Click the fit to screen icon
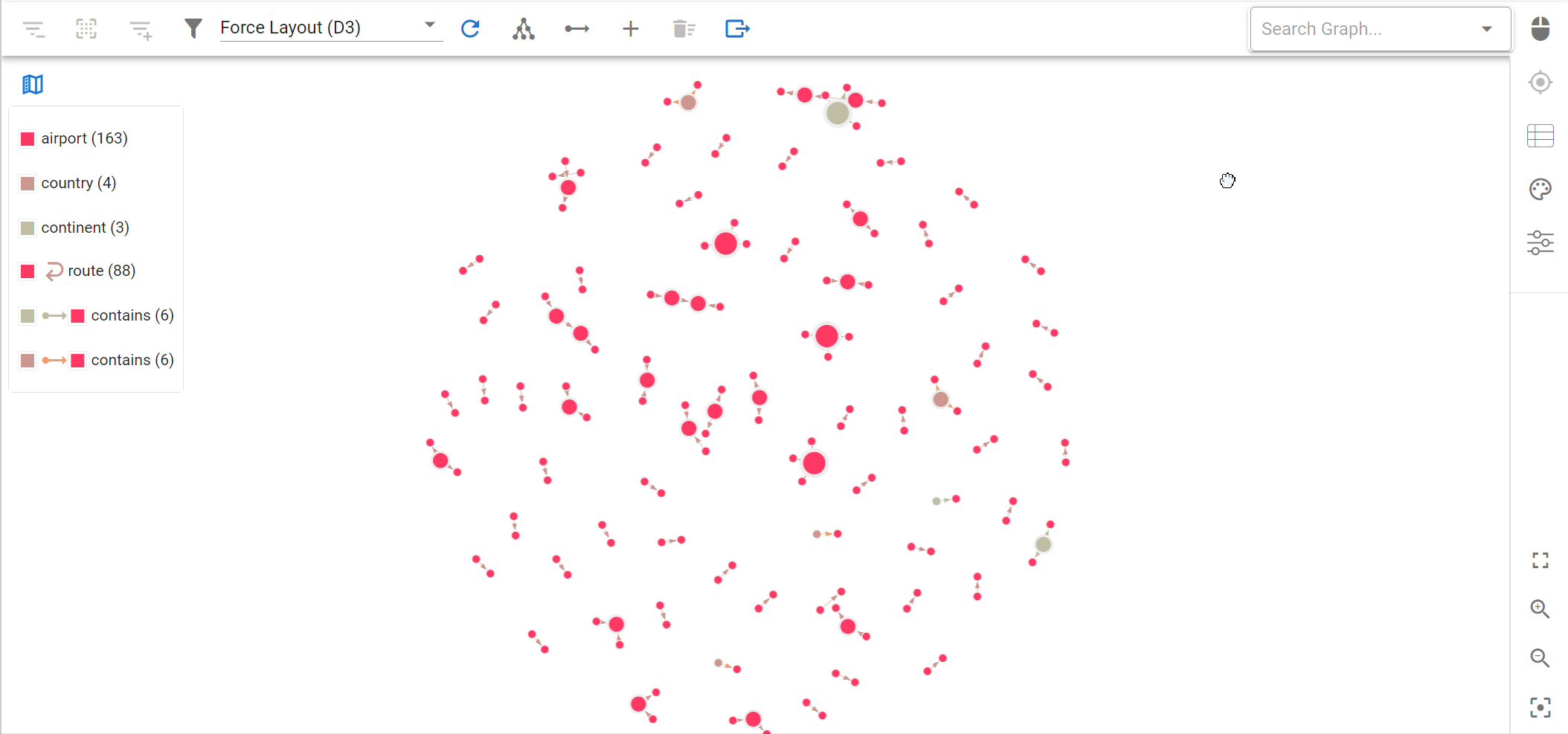 tap(1540, 707)
